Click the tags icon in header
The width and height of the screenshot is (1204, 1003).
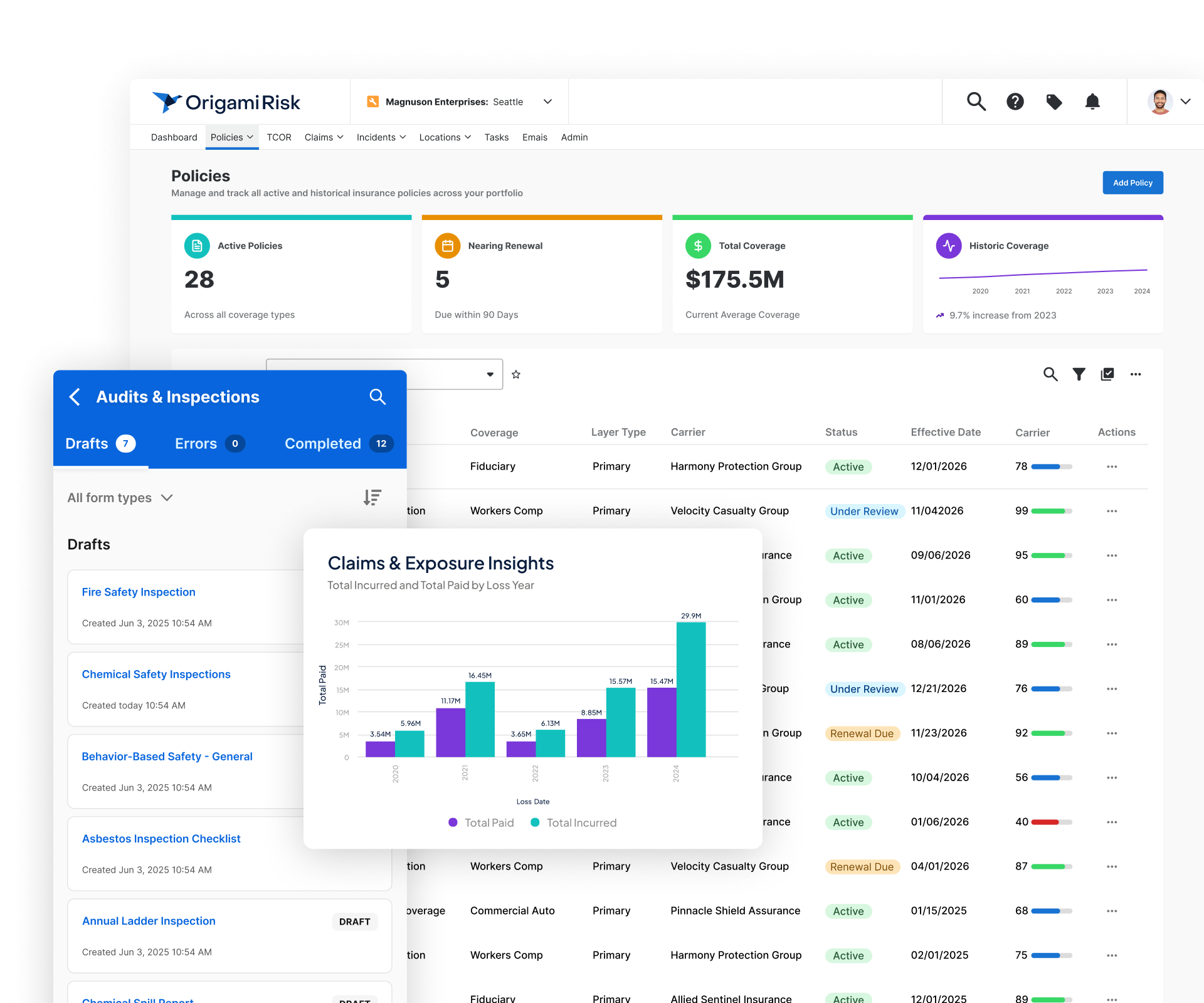pos(1054,102)
